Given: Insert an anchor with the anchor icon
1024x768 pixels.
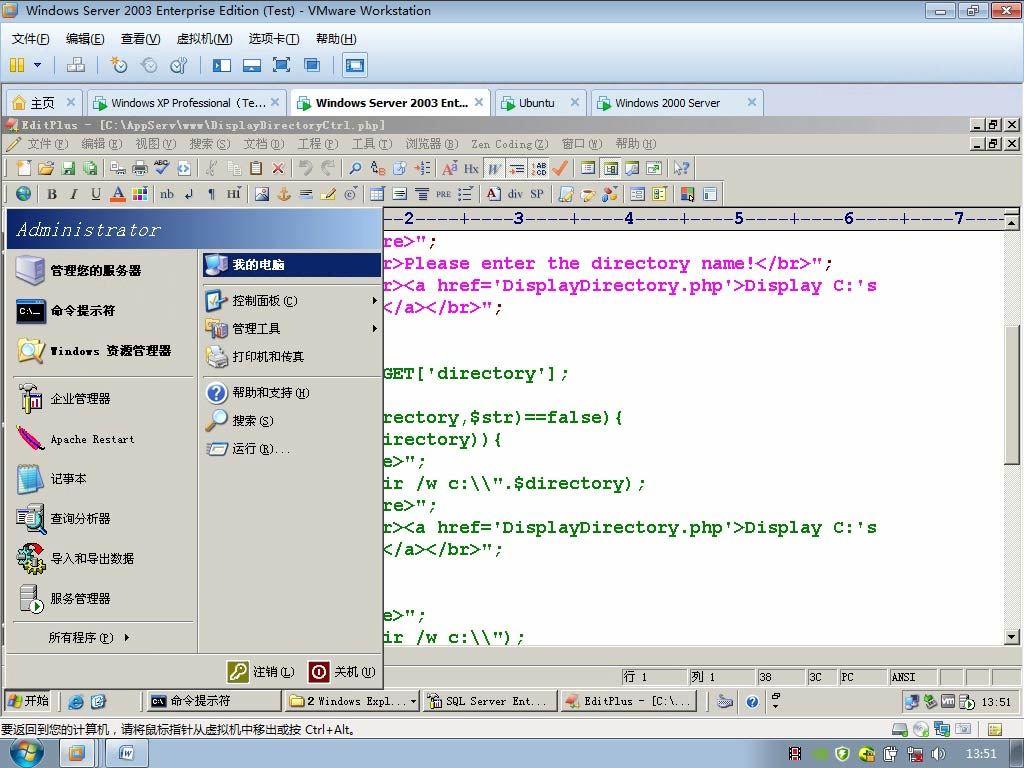Looking at the screenshot, I should click(x=284, y=194).
